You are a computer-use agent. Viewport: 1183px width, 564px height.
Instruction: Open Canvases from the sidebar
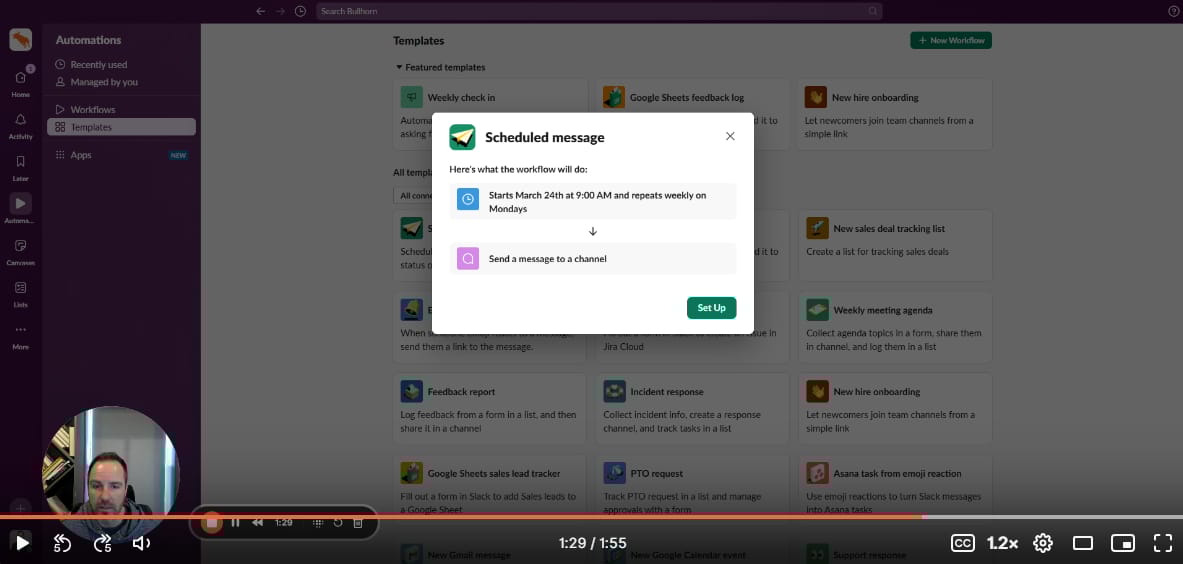coord(20,252)
